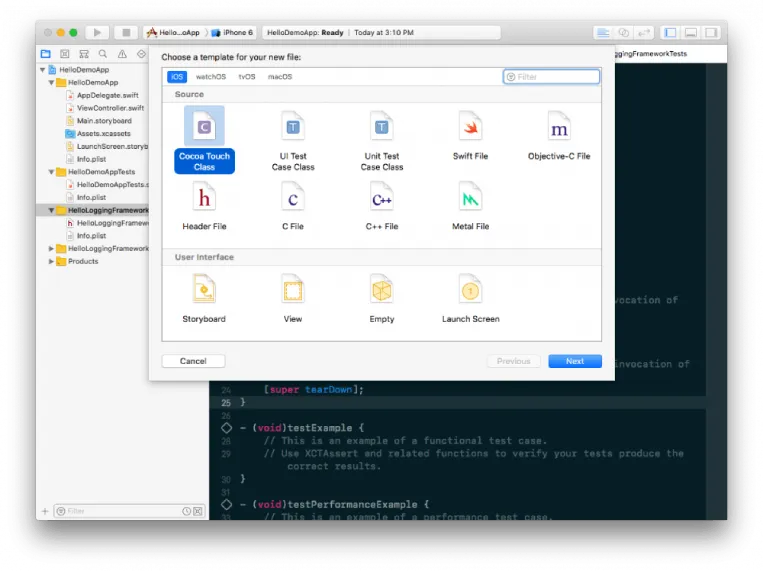Collapse the HelloDemoApp project root
This screenshot has height=571, width=763.
(43, 70)
